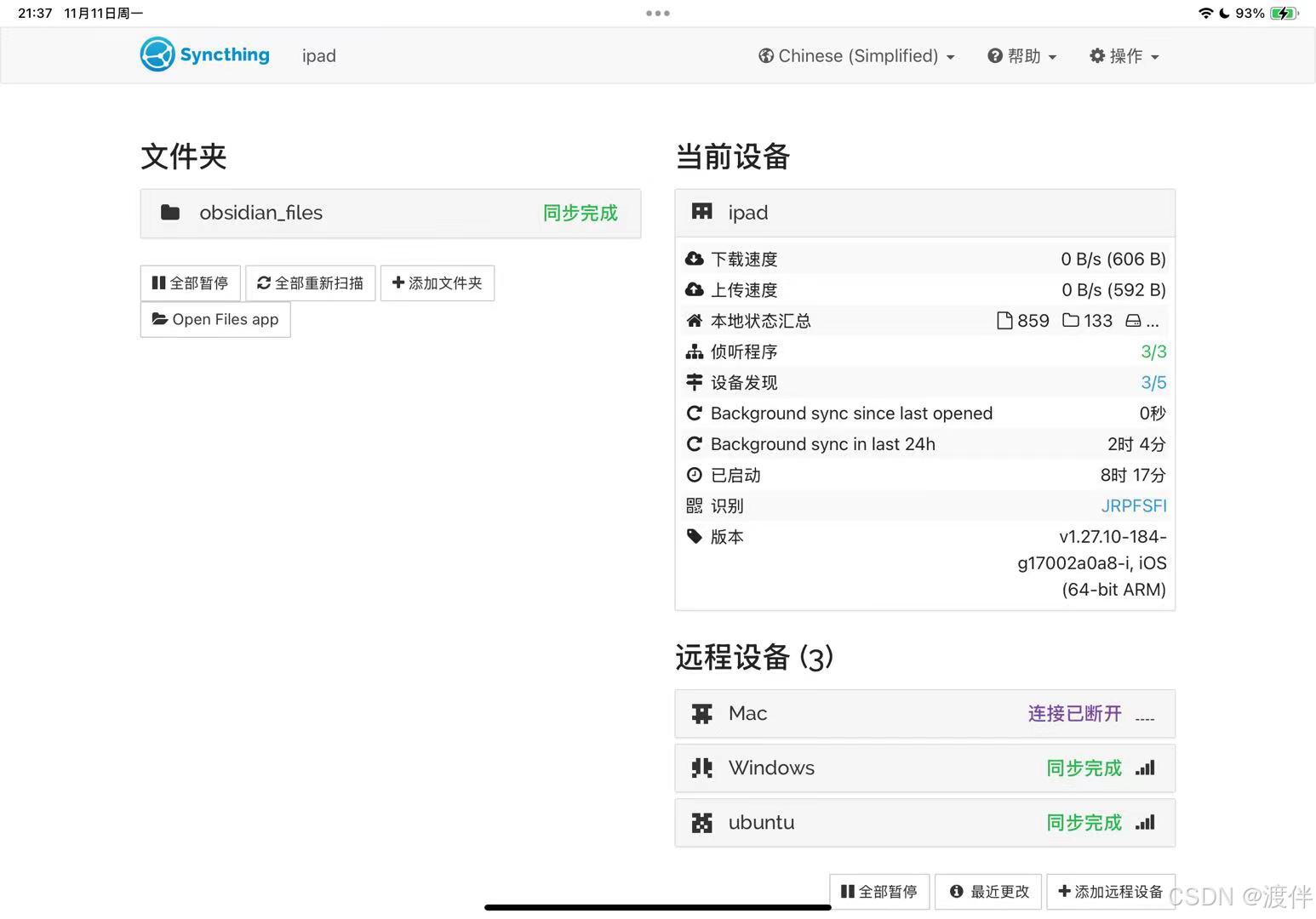Click the 同步完成 status of Windows
The width and height of the screenshot is (1316, 919).
1084,768
